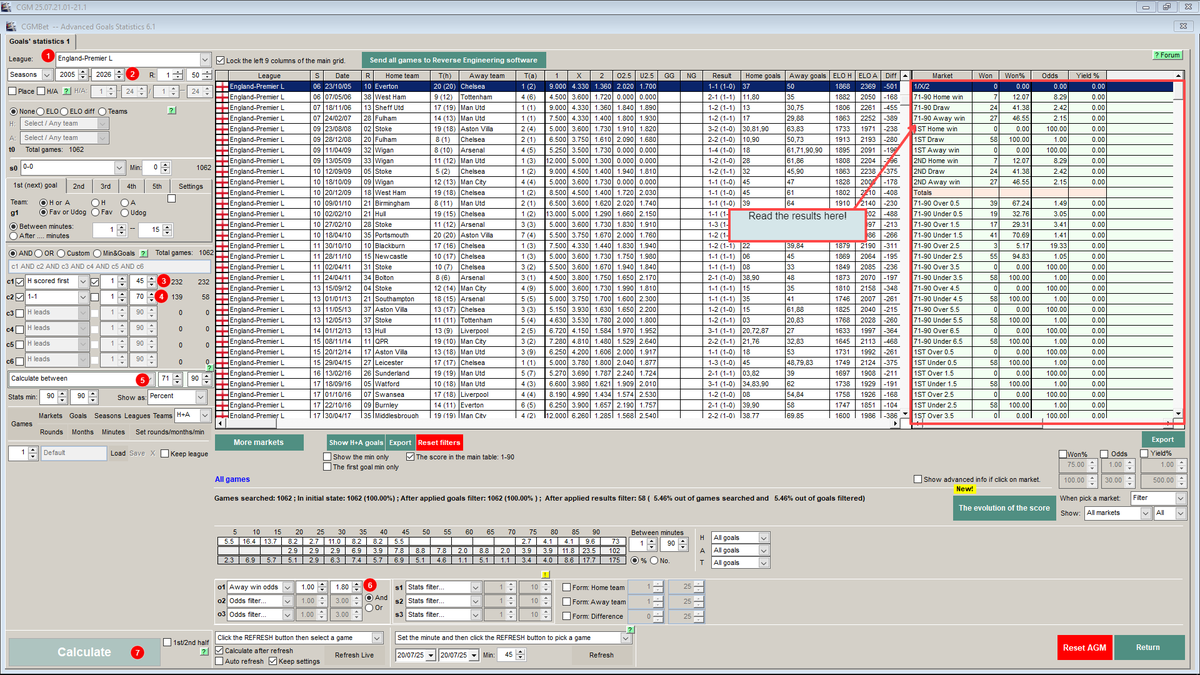The height and width of the screenshot is (675, 1200).
Task: Toggle the Place checkbox
Action: 13,91
